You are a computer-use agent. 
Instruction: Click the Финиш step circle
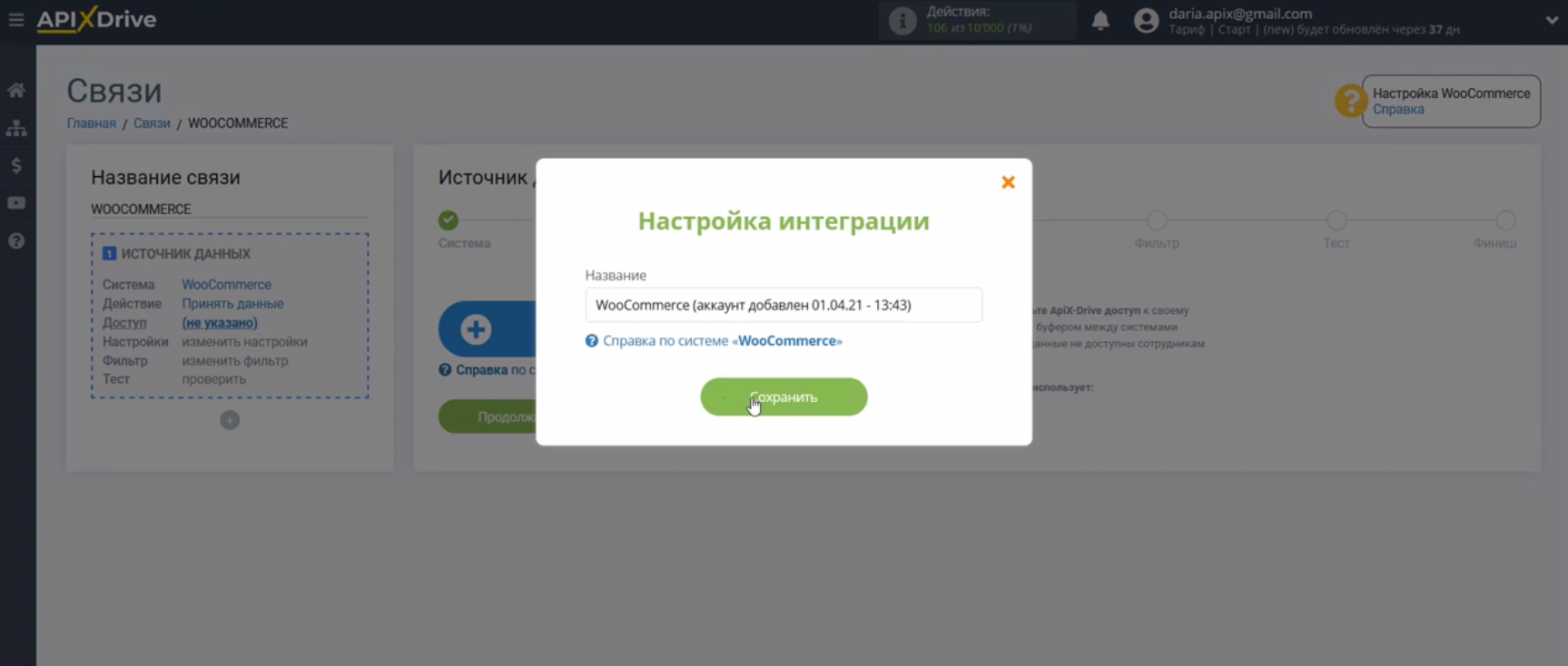tap(1506, 220)
